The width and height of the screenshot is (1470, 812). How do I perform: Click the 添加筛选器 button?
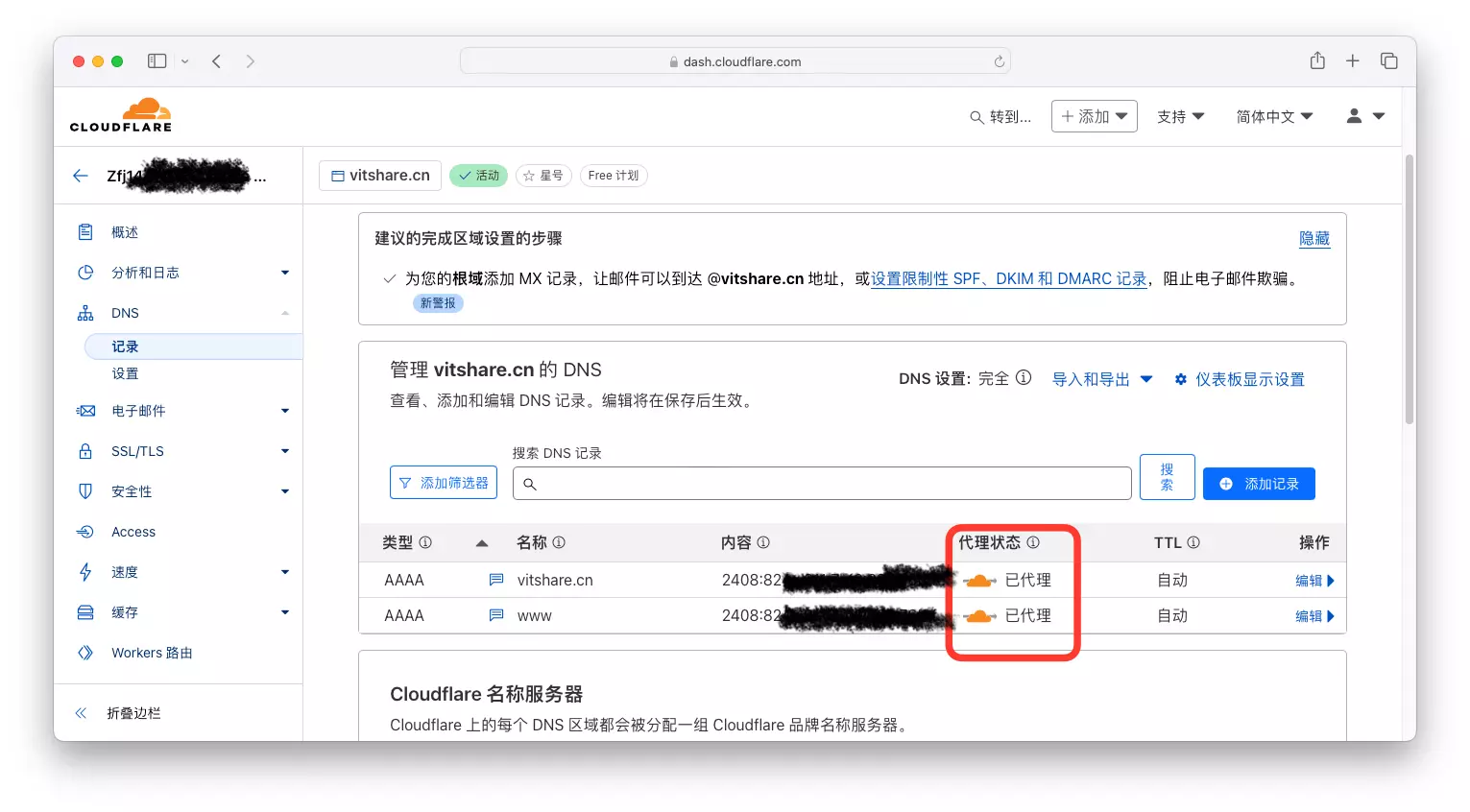[x=444, y=483]
